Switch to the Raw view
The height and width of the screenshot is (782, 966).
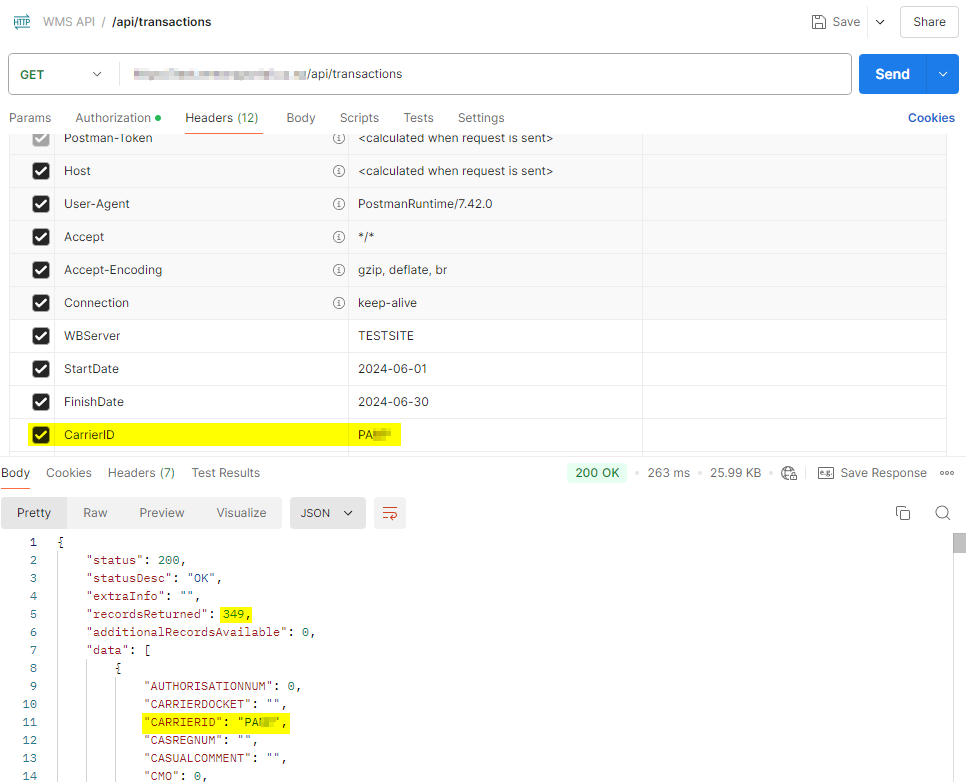pyautogui.click(x=95, y=513)
